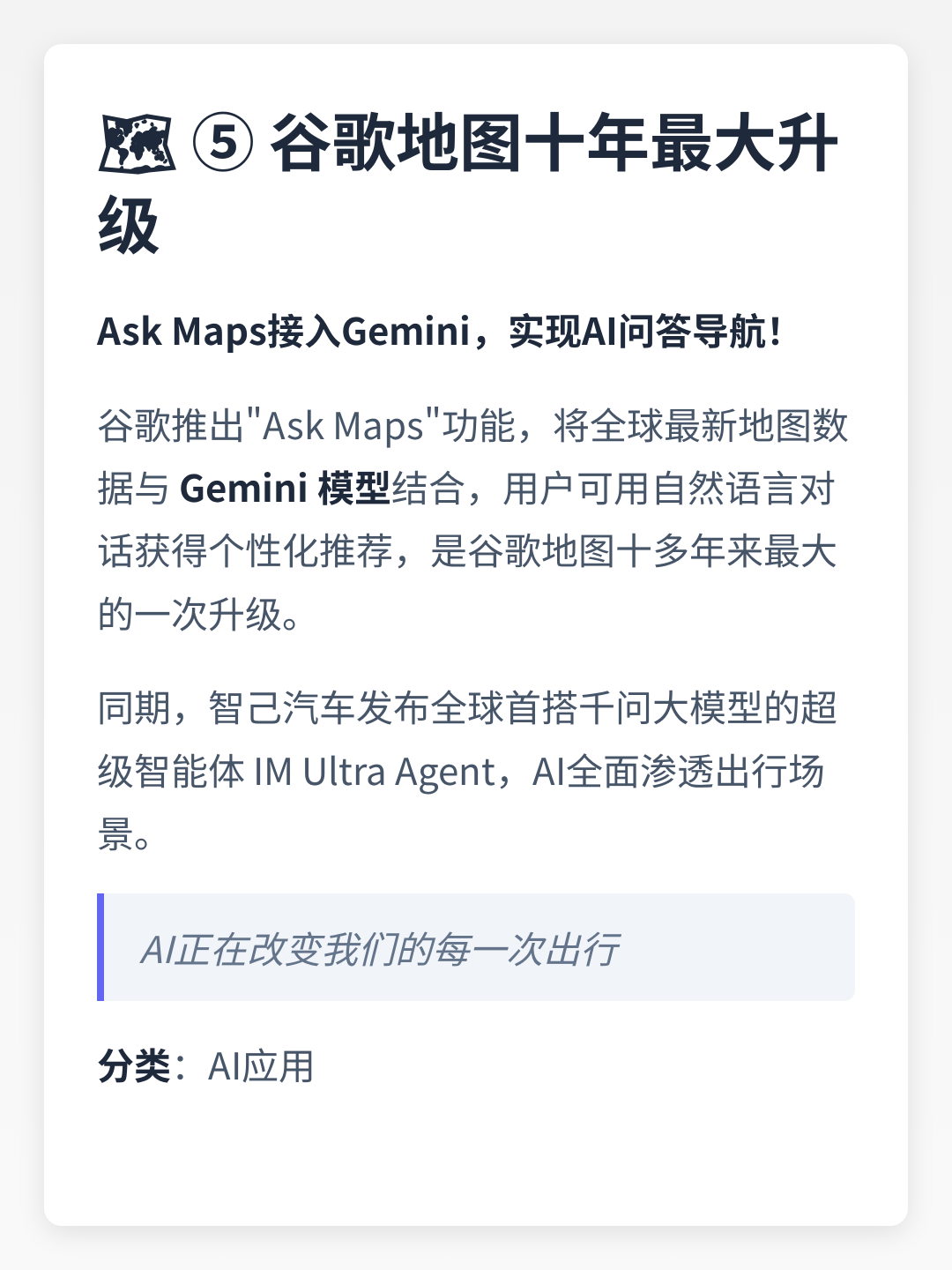Image resolution: width=952 pixels, height=1270 pixels.
Task: Click the 分类 category label
Action: pos(134,1066)
